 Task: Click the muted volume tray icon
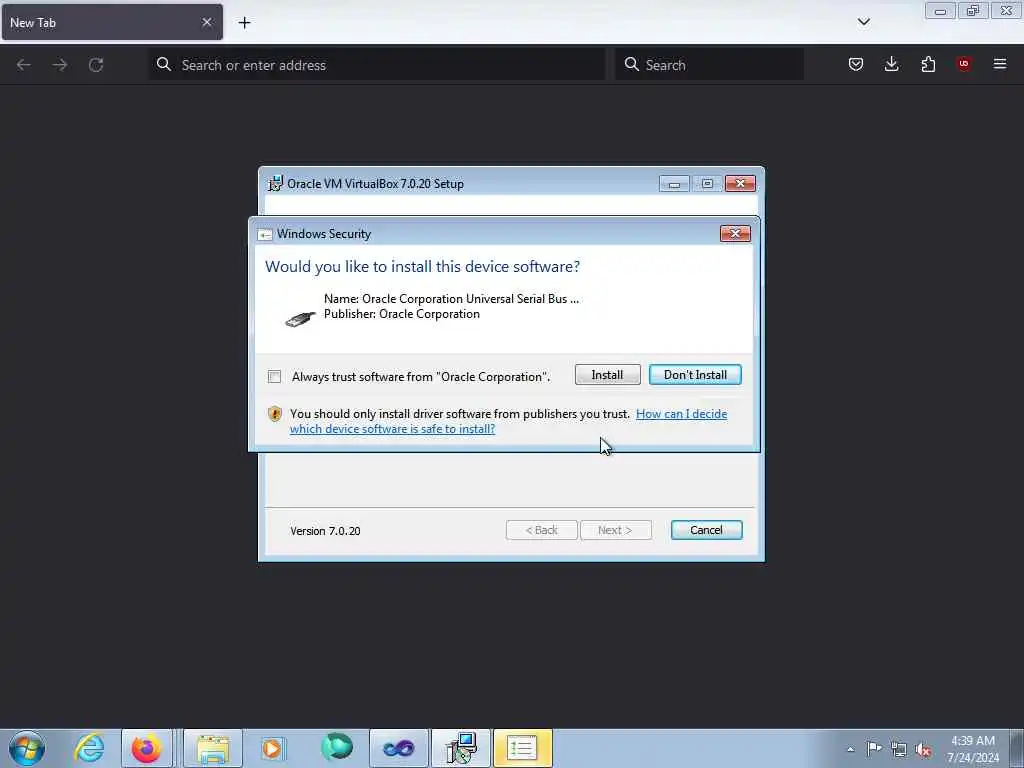point(923,750)
